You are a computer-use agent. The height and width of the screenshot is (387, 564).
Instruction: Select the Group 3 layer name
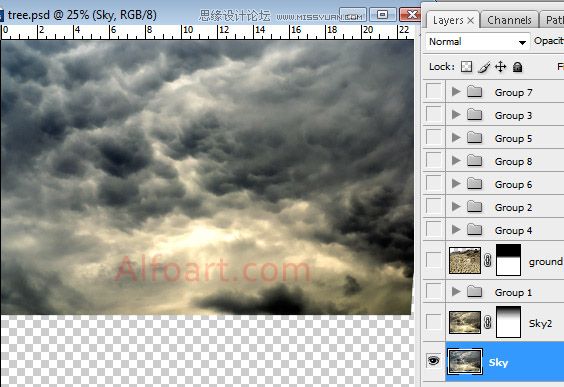(x=513, y=116)
